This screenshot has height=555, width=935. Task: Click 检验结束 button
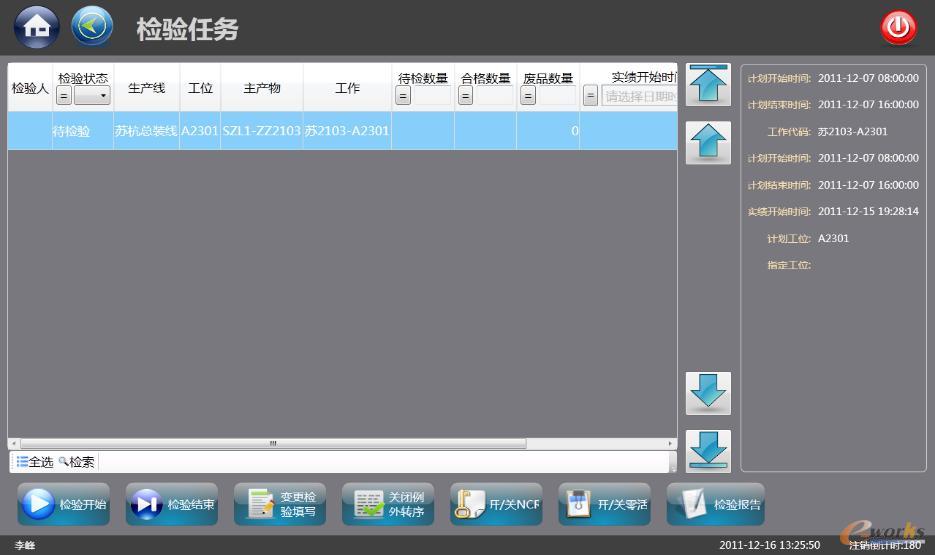[171, 504]
